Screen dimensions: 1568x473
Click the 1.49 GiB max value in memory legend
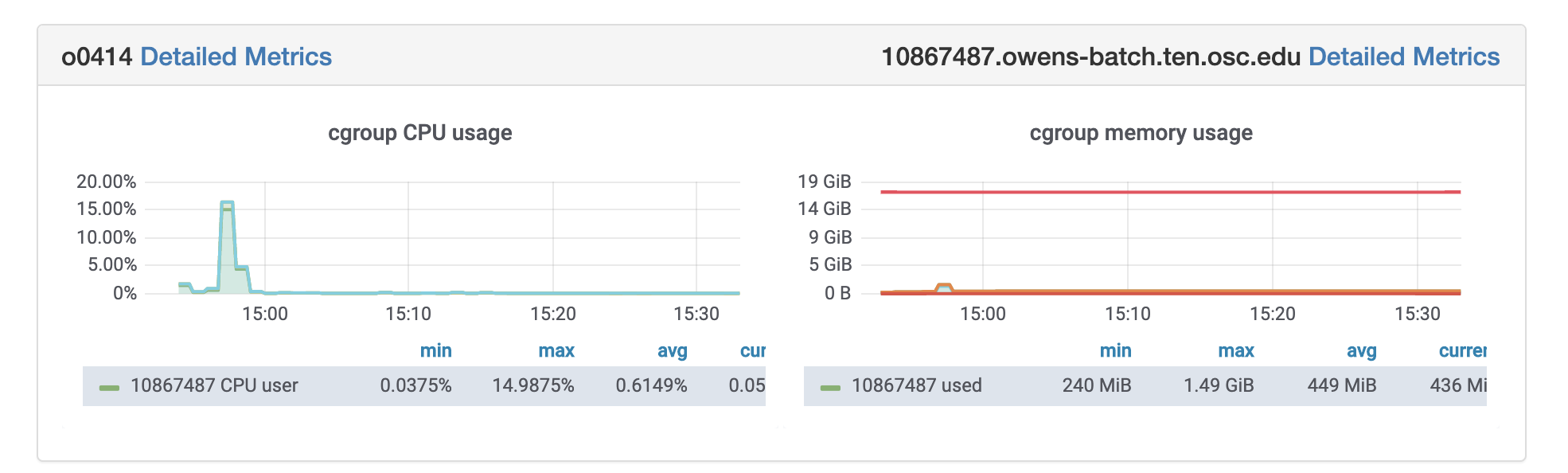(1218, 385)
